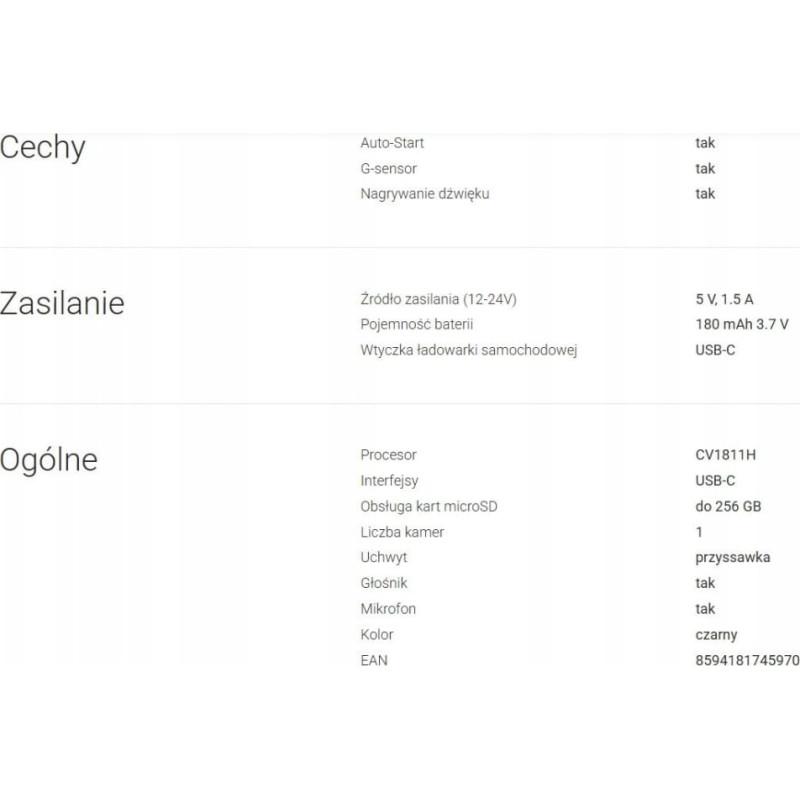Viewport: 800px width, 800px height.
Task: Click the Zasilanie section heading
Action: coord(63,303)
